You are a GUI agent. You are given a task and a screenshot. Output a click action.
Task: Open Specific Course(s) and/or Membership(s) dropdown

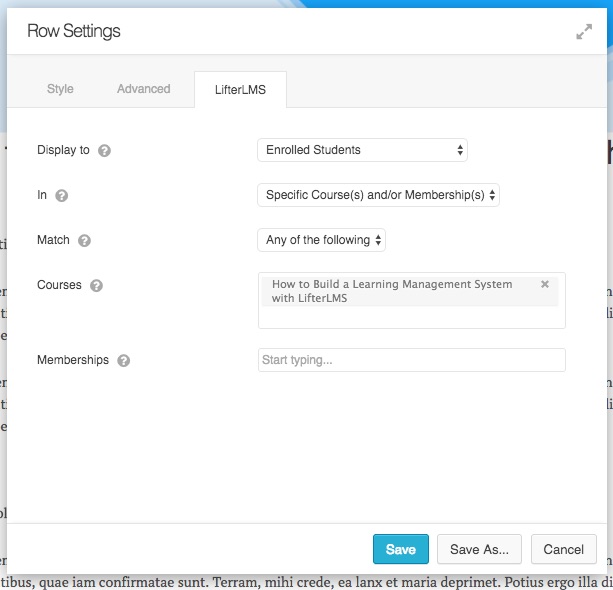(378, 195)
